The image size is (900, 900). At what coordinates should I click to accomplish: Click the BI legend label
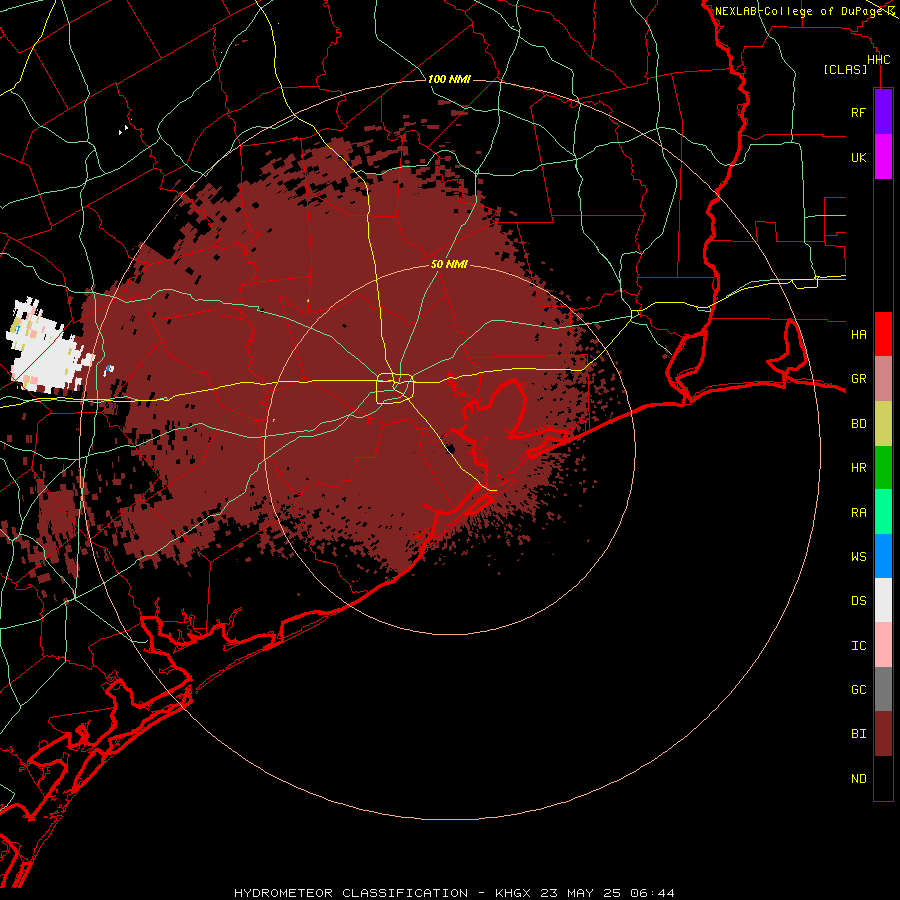click(858, 734)
